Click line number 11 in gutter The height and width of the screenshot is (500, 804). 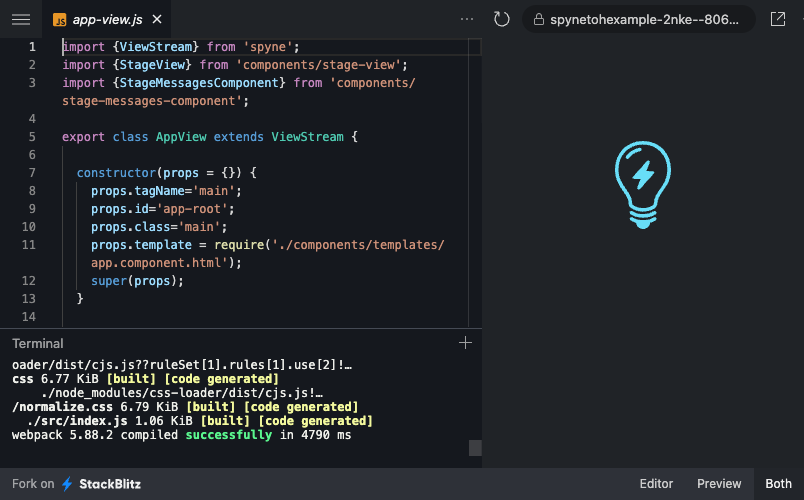coord(29,245)
